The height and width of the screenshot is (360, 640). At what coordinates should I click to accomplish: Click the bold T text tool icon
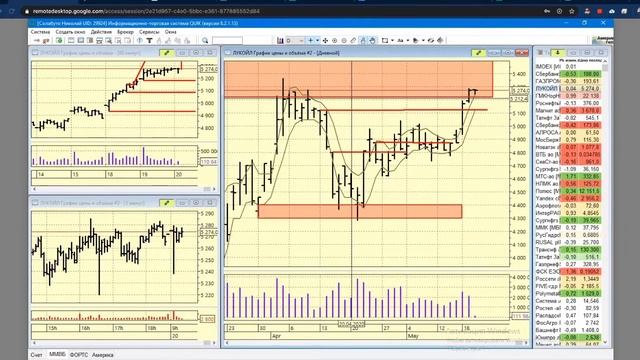pyautogui.click(x=149, y=40)
